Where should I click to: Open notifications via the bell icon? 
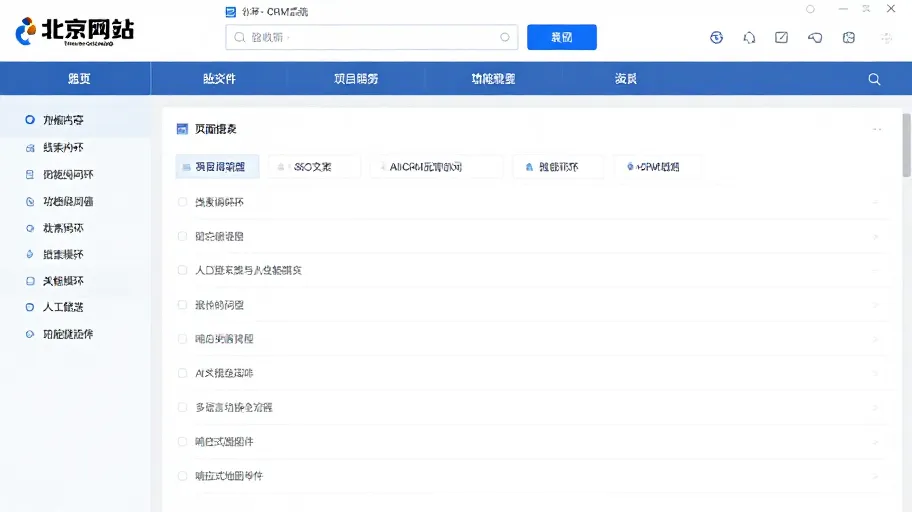coord(749,38)
